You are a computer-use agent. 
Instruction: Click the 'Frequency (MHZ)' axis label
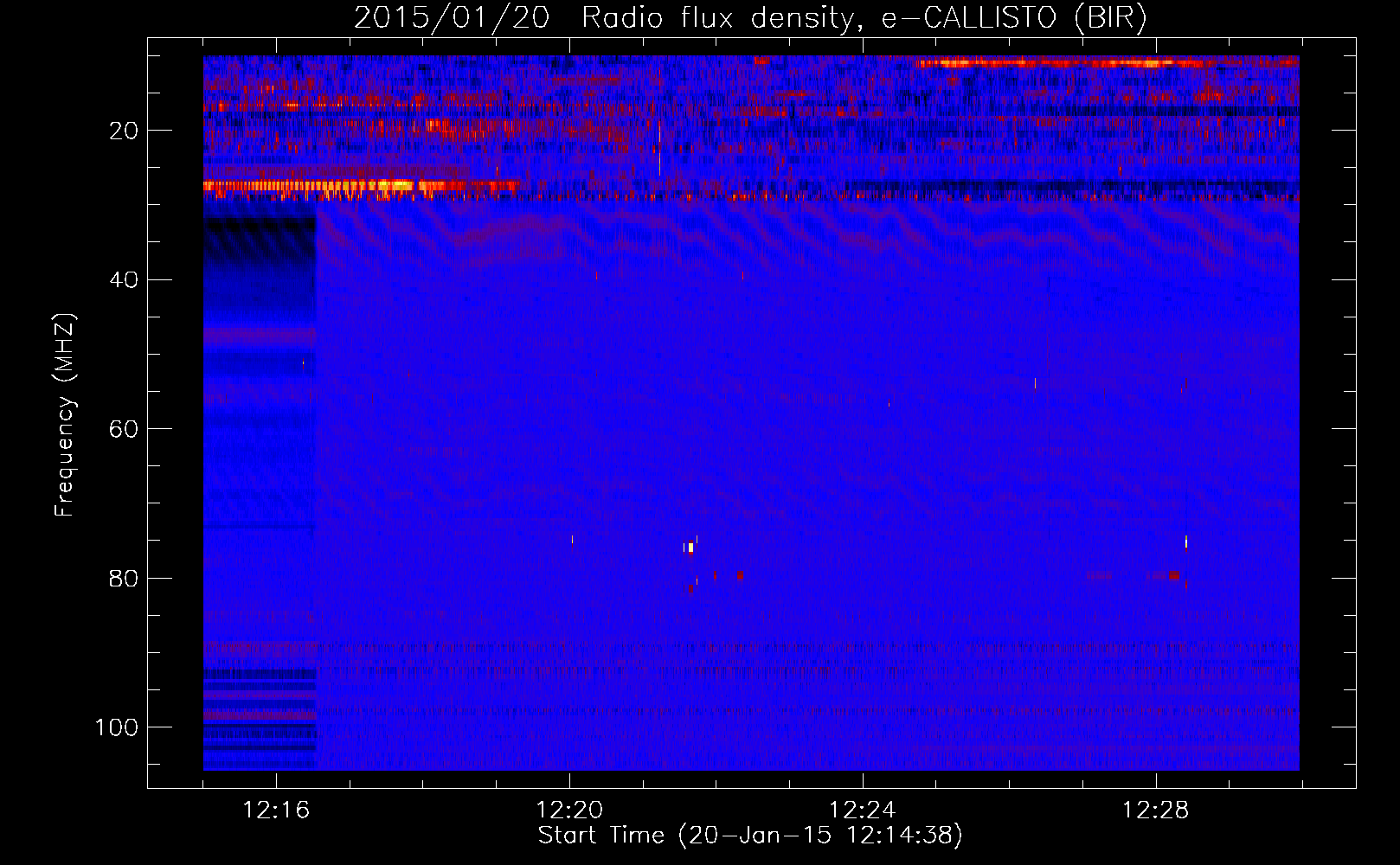click(x=65, y=415)
